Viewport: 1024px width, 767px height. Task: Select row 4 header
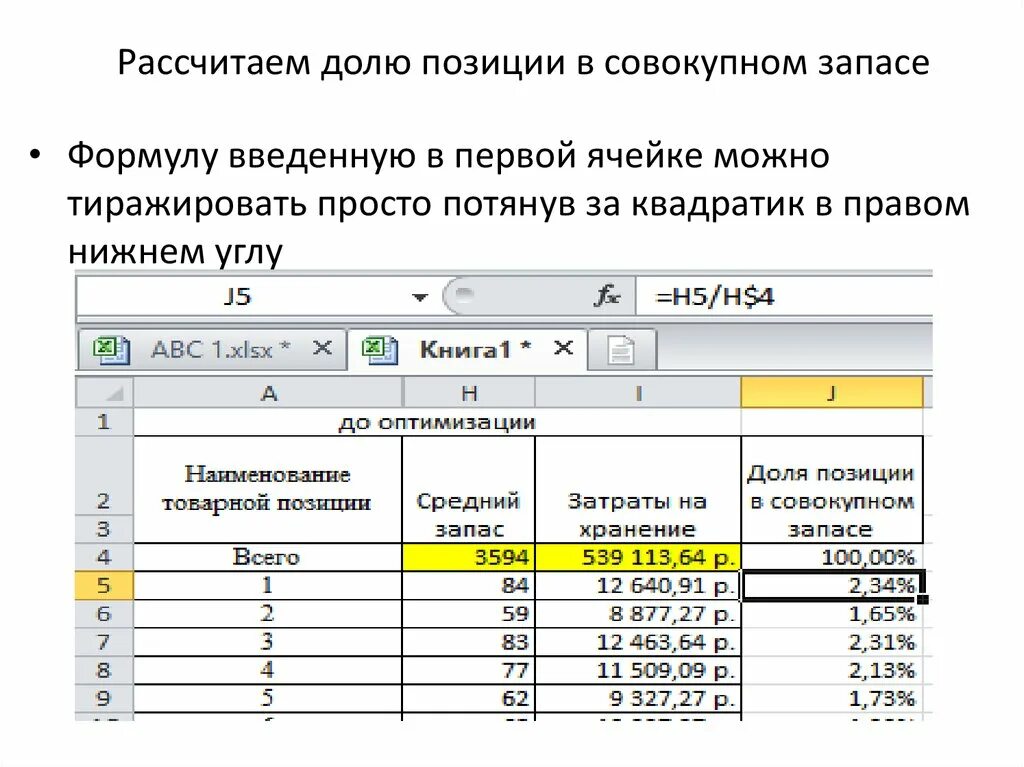tap(104, 557)
